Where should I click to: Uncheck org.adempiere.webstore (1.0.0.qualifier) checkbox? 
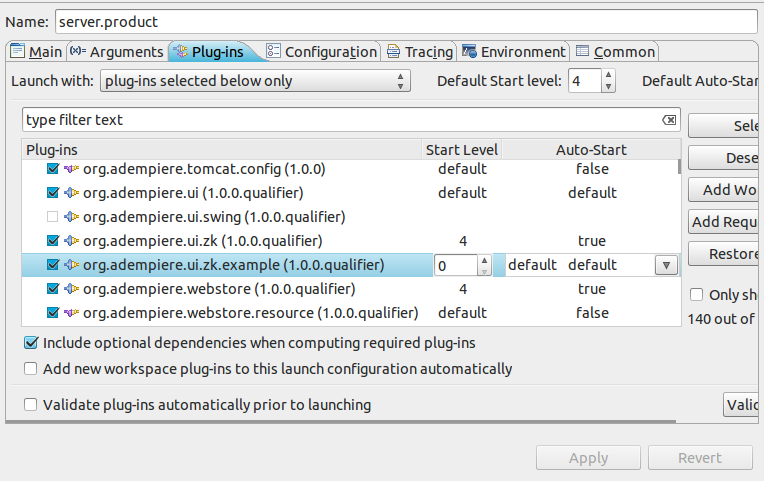pos(53,289)
